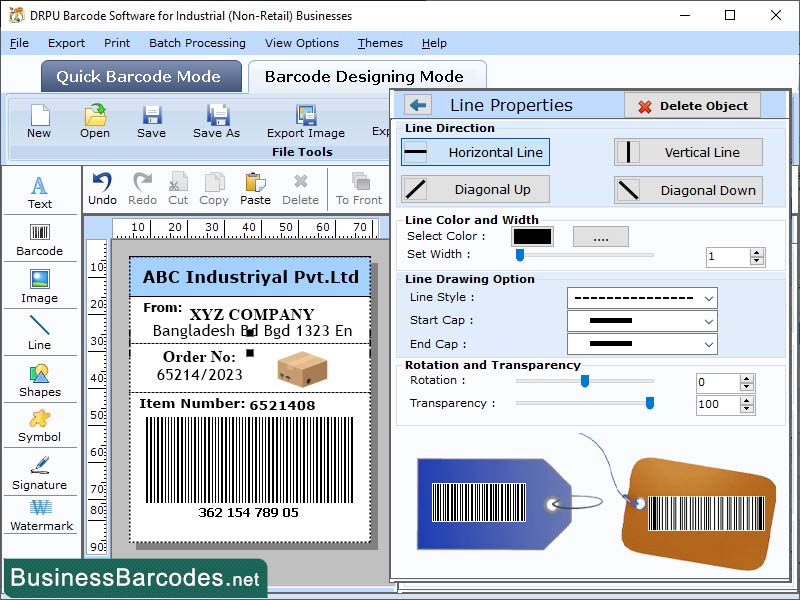Open the View Options menu
The width and height of the screenshot is (800, 600).
[302, 43]
